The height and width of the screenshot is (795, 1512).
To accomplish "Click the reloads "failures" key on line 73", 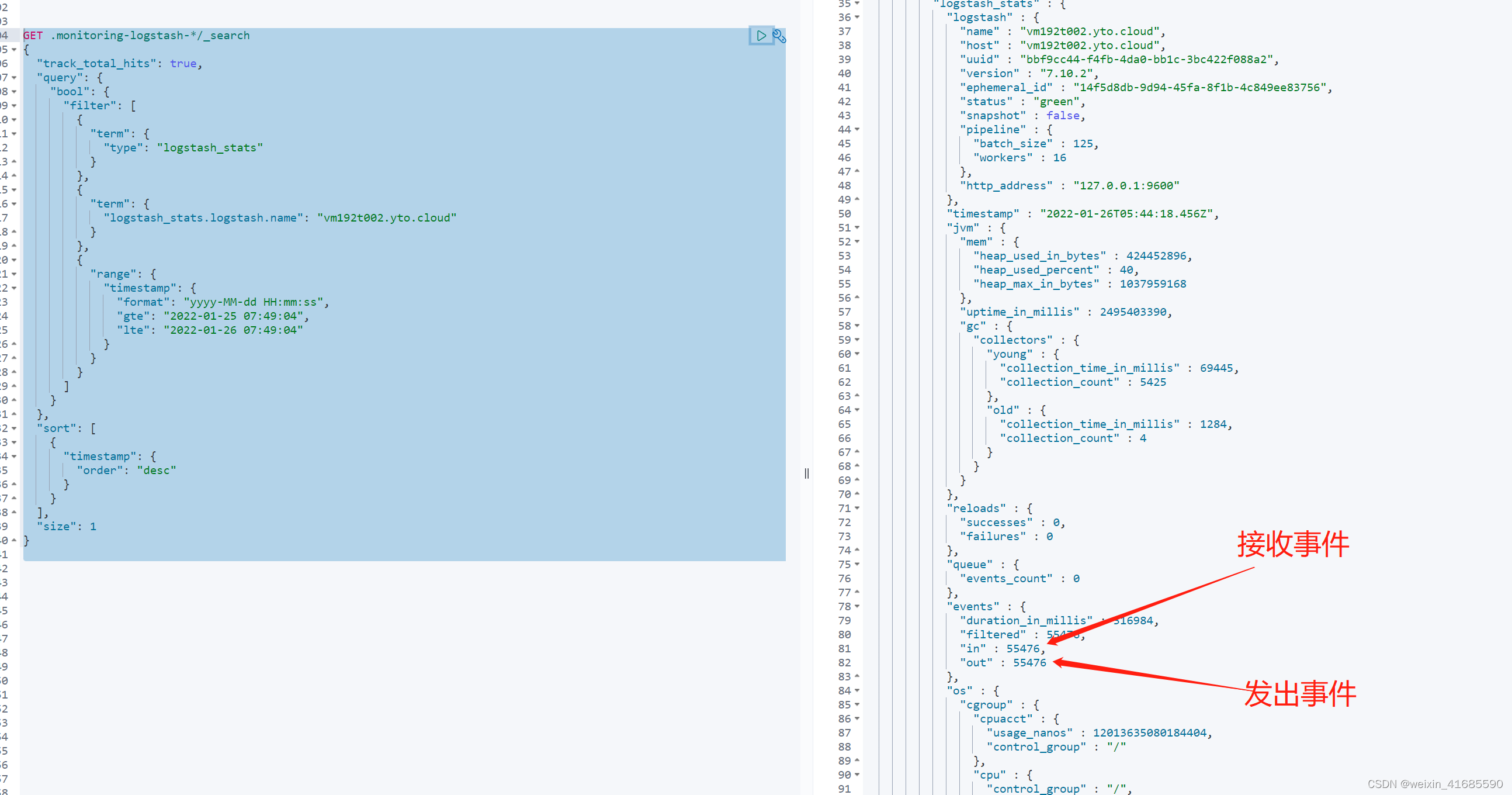I will click(x=993, y=536).
